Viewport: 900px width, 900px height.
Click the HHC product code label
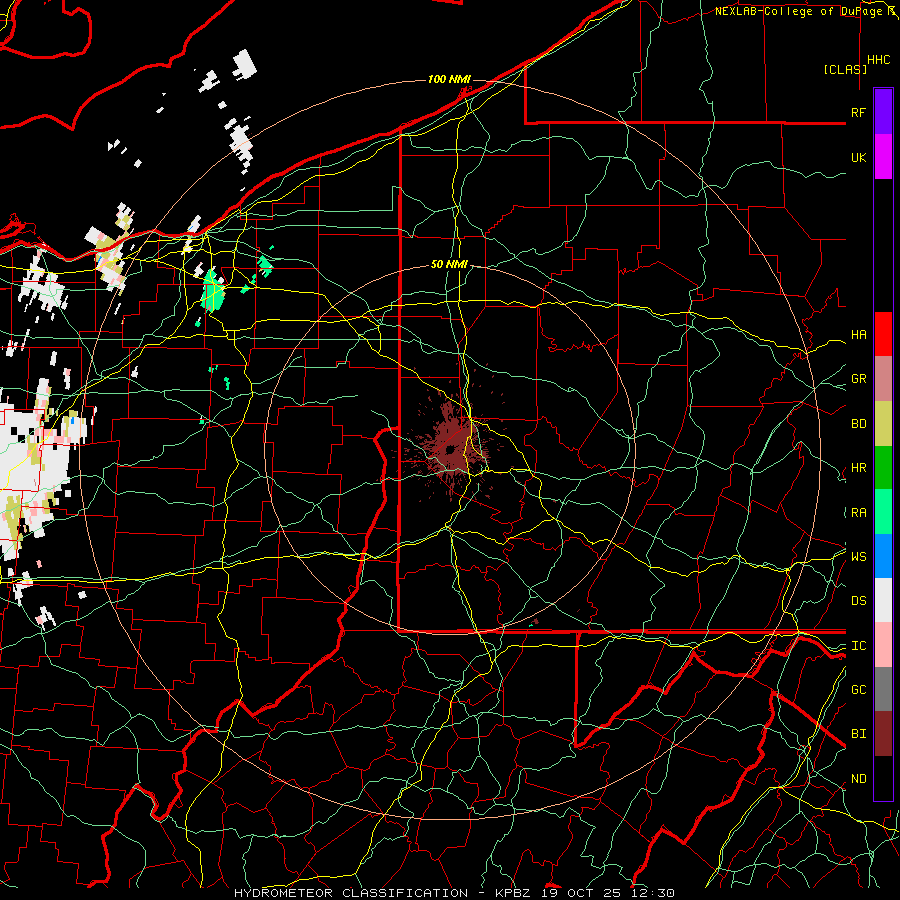tap(878, 60)
